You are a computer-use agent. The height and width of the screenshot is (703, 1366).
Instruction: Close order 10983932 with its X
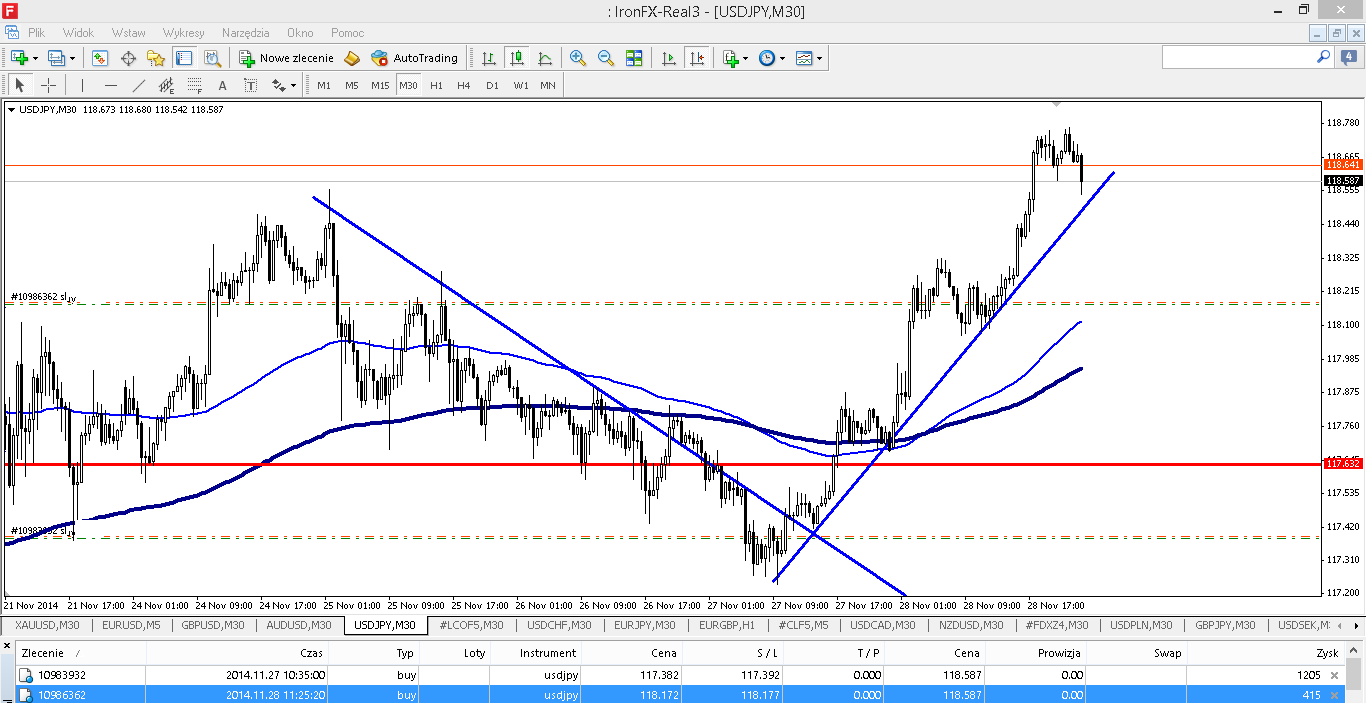1333,675
